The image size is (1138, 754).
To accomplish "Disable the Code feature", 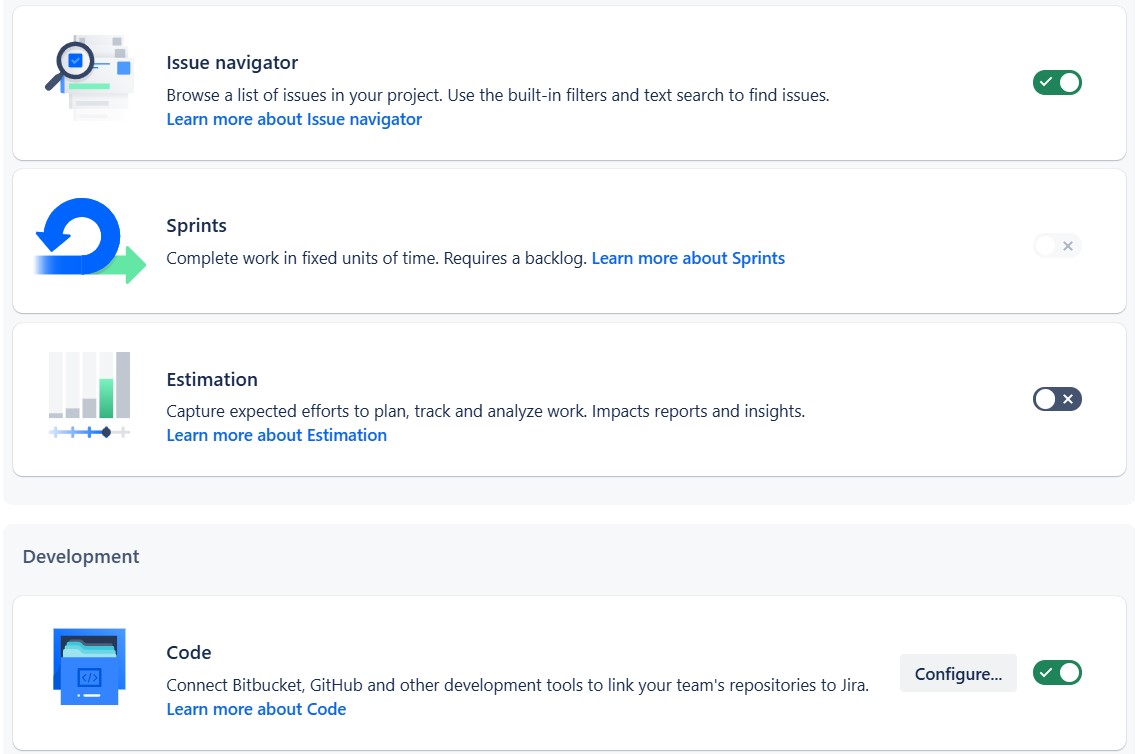I will [x=1057, y=672].
